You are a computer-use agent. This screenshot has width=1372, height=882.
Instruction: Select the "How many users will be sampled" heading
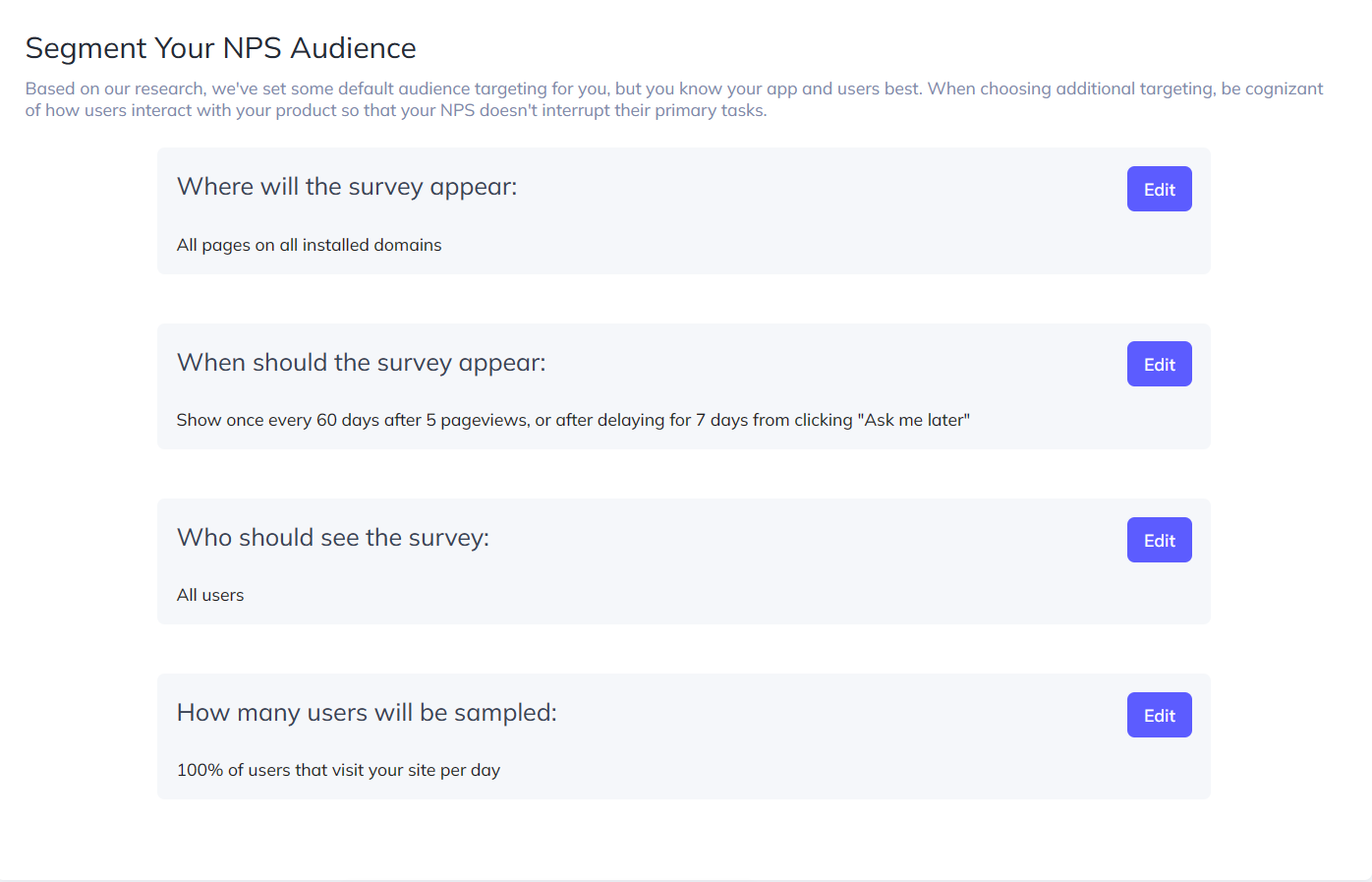pos(366,712)
